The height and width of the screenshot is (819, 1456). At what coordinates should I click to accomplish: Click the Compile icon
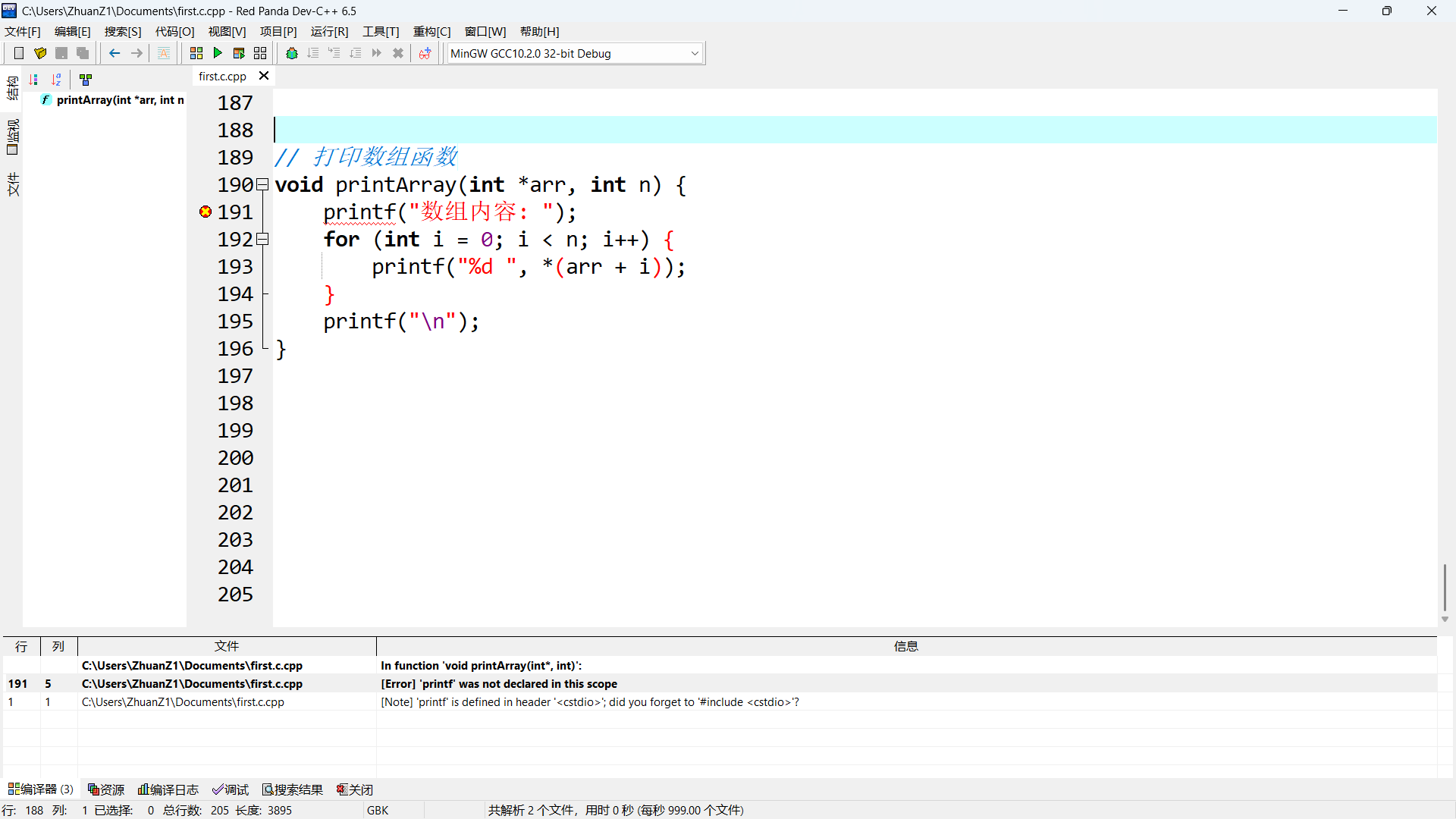(196, 53)
